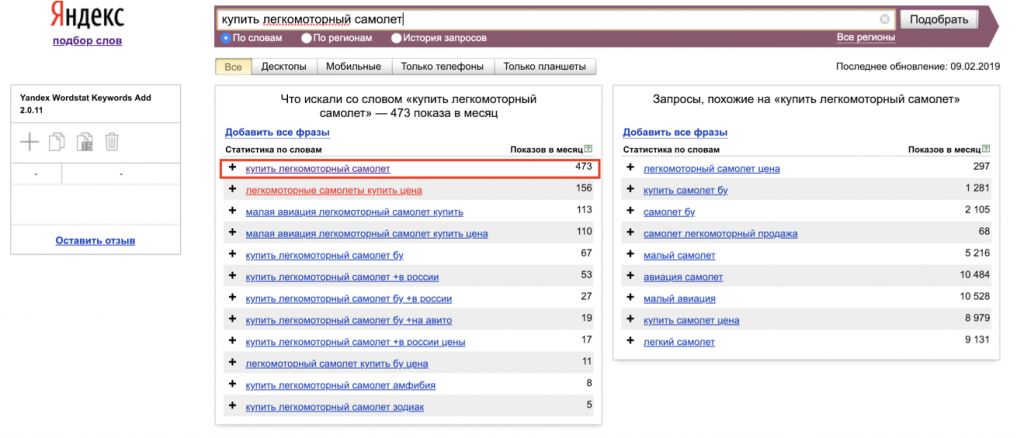This screenshot has width=1024, height=438.
Task: Click 'Добавить все фразы' in left results
Action: coord(278,133)
